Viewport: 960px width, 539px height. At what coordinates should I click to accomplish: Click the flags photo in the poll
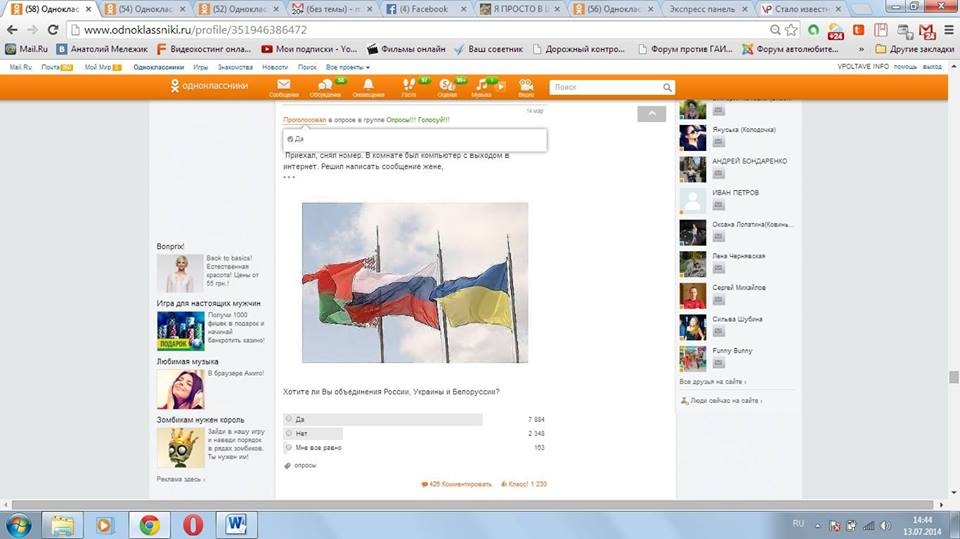click(x=414, y=282)
